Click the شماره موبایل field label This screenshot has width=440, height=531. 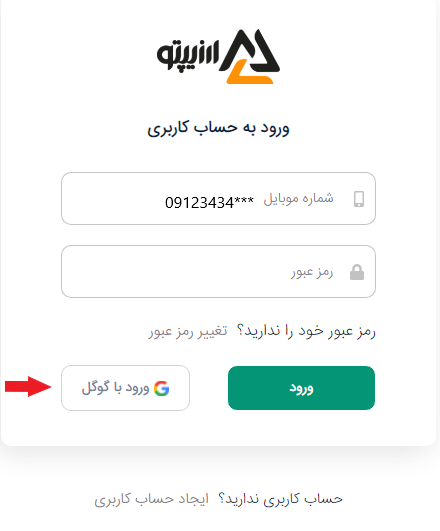298,198
